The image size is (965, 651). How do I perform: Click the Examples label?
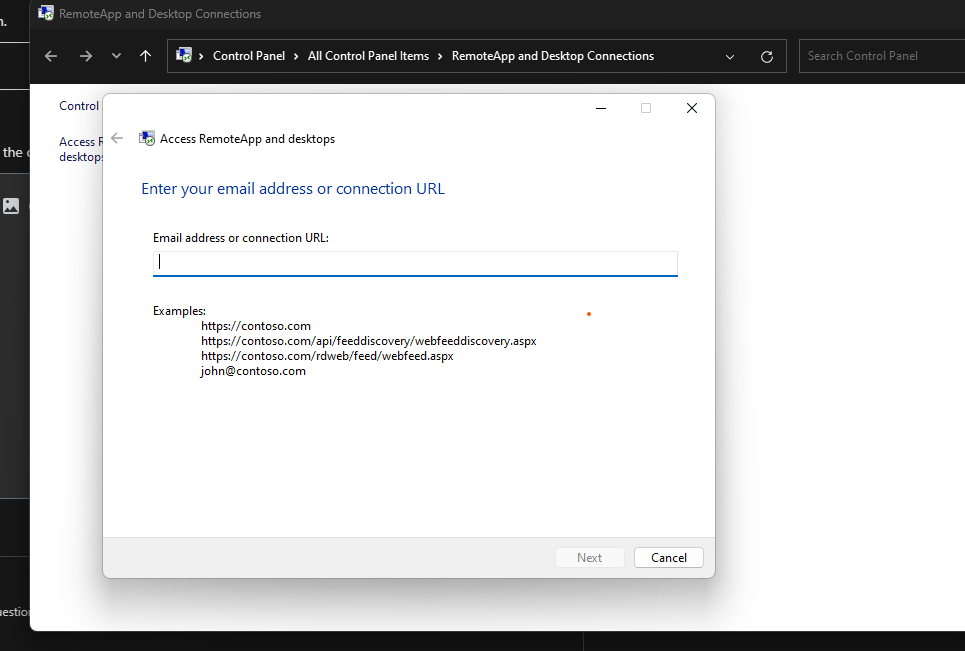pos(179,311)
